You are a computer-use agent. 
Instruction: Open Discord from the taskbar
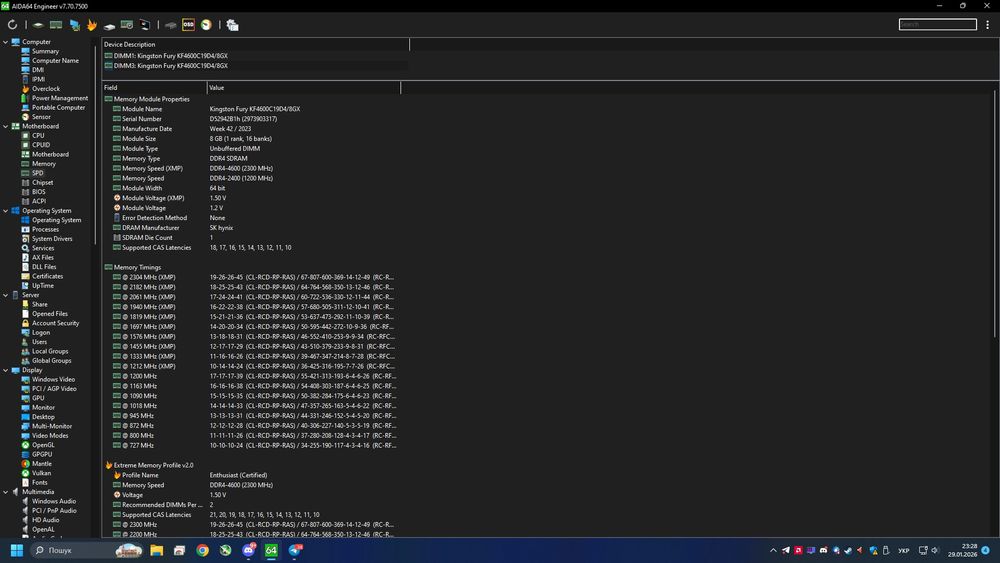tap(249, 550)
